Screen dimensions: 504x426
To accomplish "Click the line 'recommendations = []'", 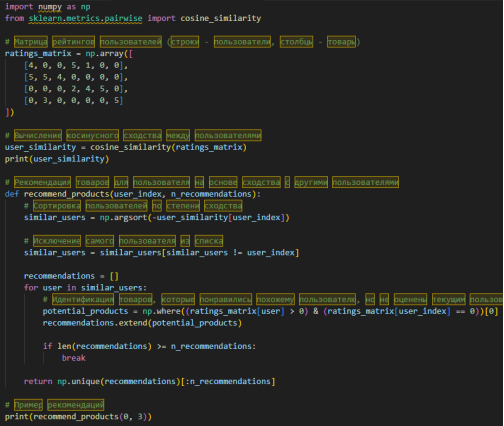I will 71,276.
